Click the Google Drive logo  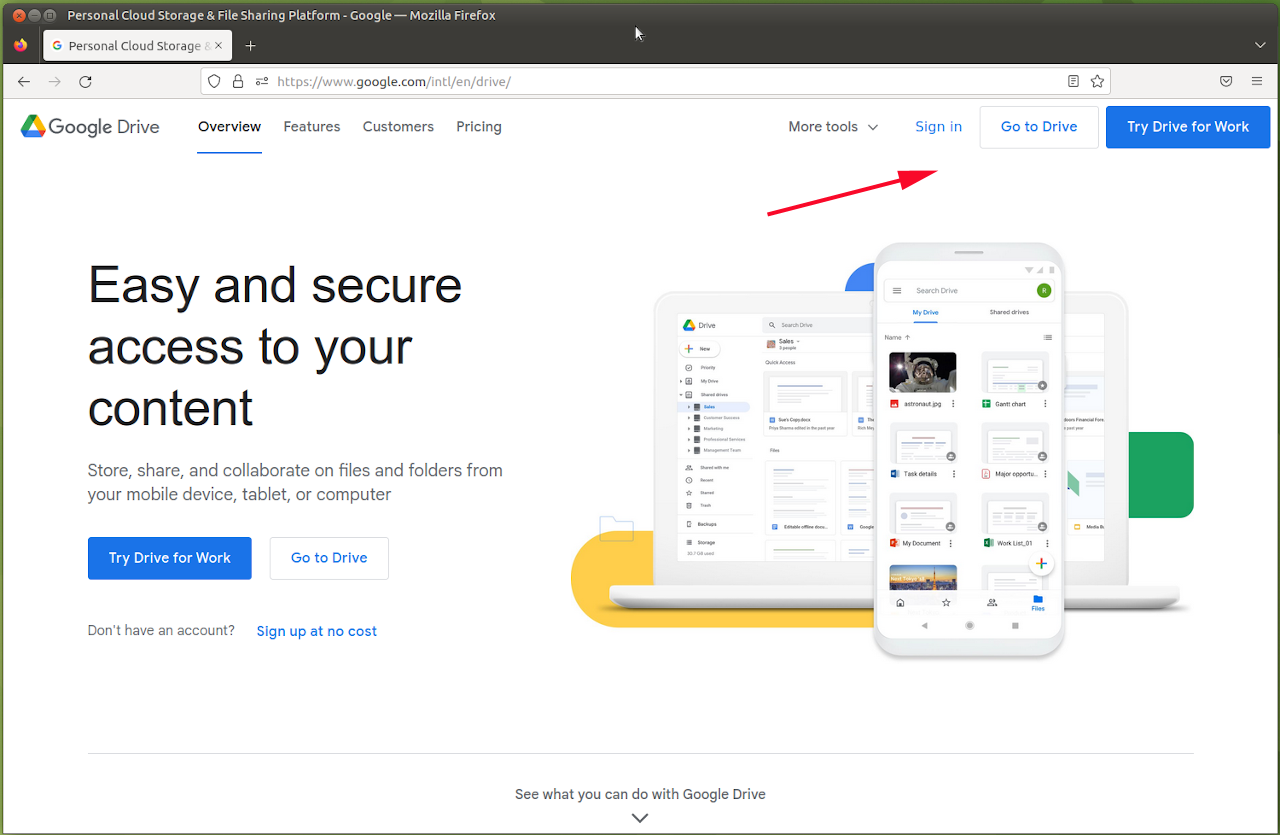pos(90,127)
